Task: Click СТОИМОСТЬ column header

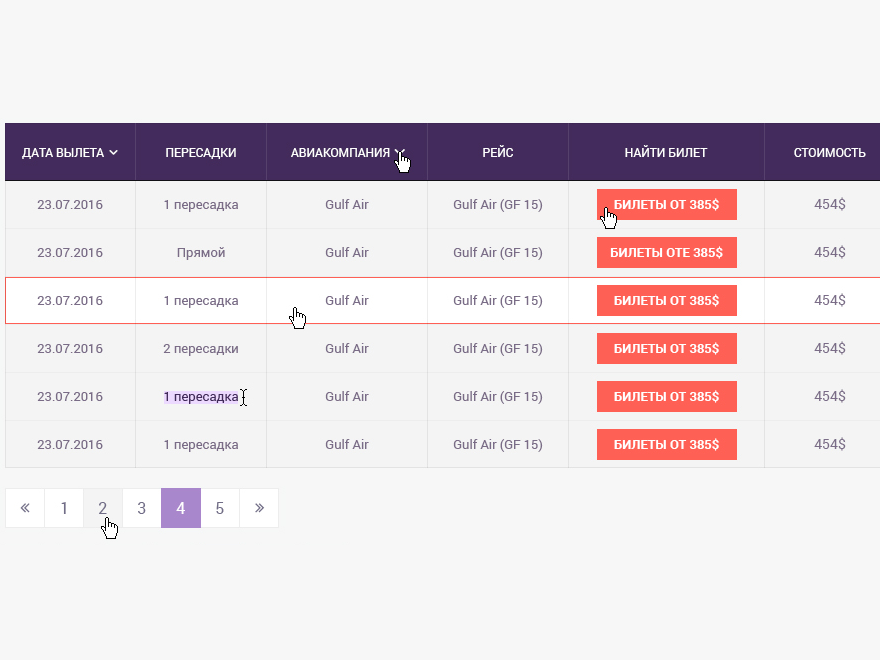Action: [829, 153]
